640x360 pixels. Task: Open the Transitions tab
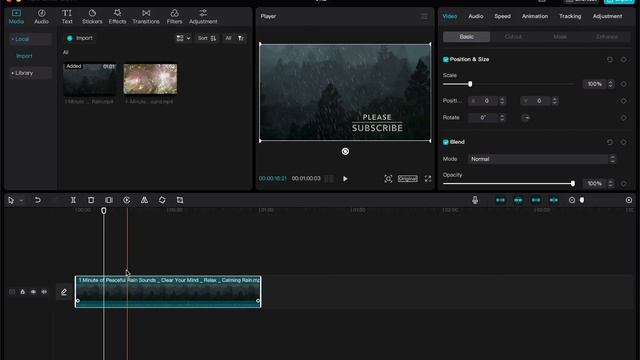(x=146, y=17)
